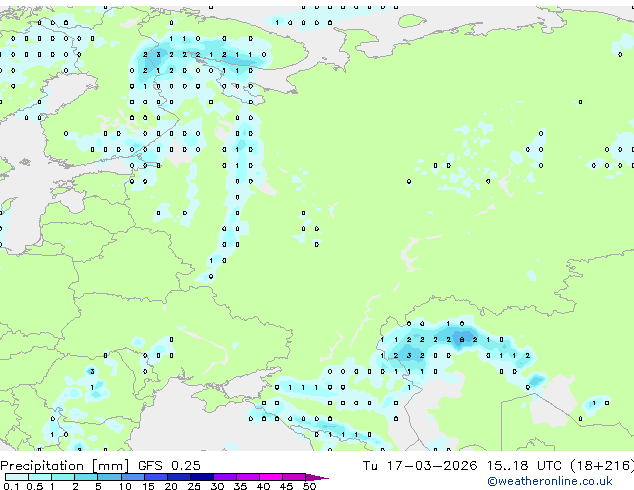634x490 pixels.
Task: Click the purple arrow at legend end
Action: (317, 477)
